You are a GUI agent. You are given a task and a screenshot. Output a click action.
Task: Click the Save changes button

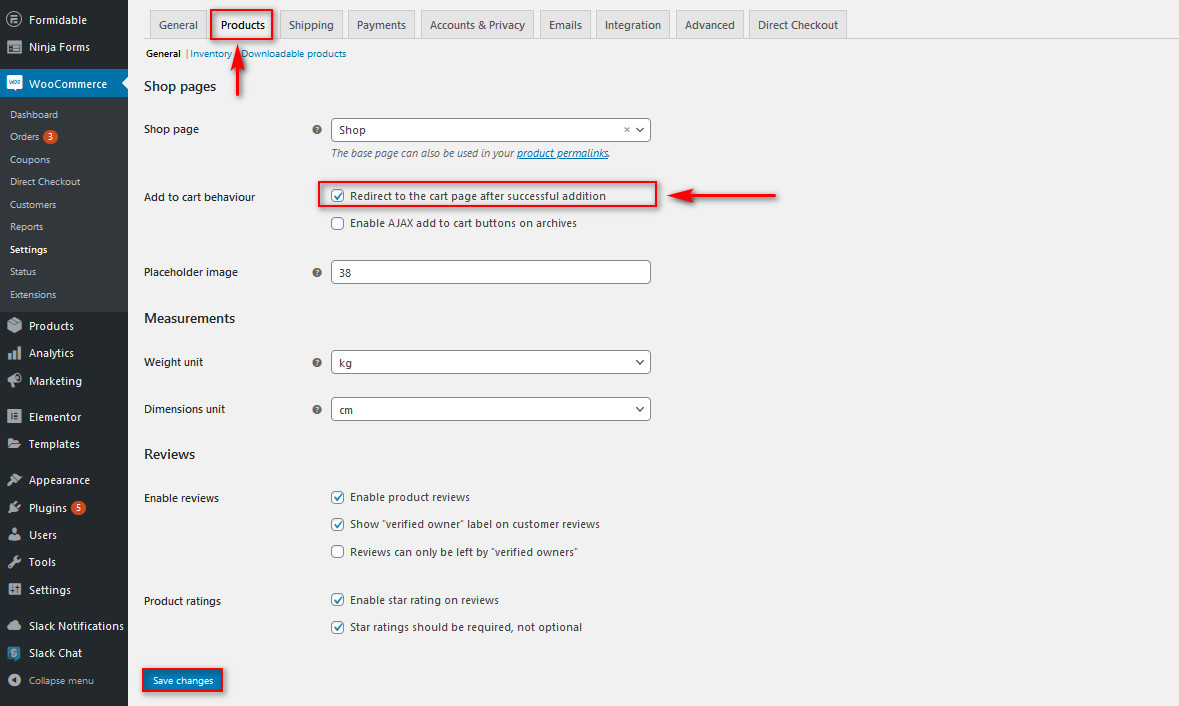[183, 681]
